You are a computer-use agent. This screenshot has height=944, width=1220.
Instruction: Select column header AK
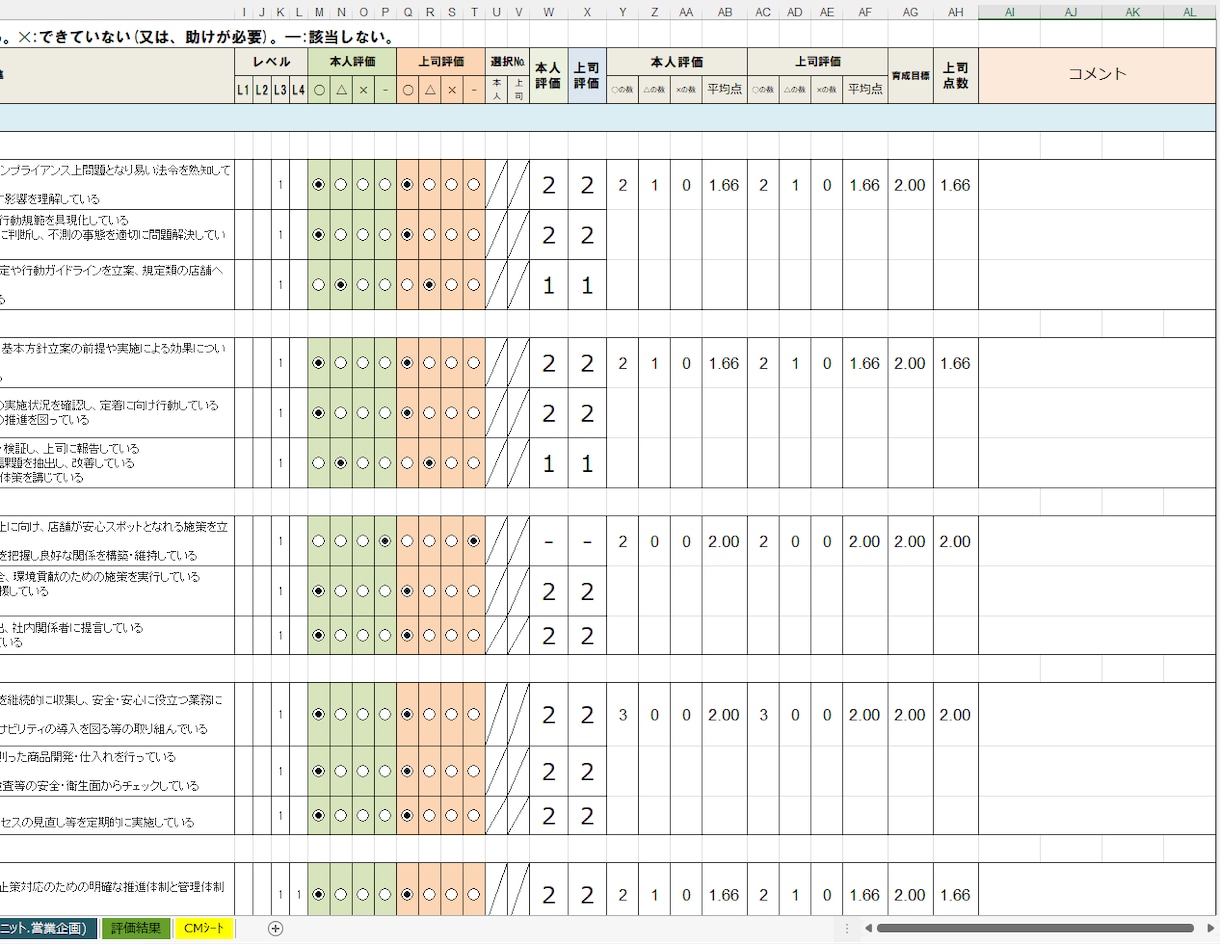(x=1132, y=12)
